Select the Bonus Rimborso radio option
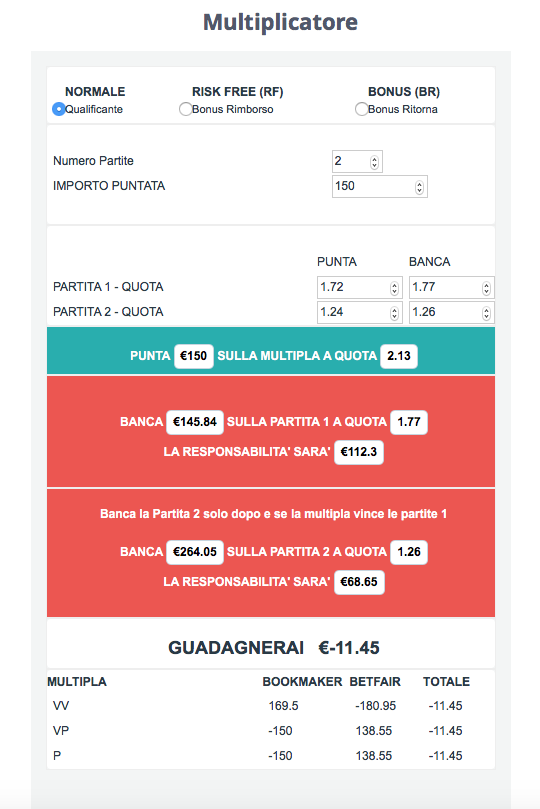This screenshot has height=809, width=540. coord(185,109)
